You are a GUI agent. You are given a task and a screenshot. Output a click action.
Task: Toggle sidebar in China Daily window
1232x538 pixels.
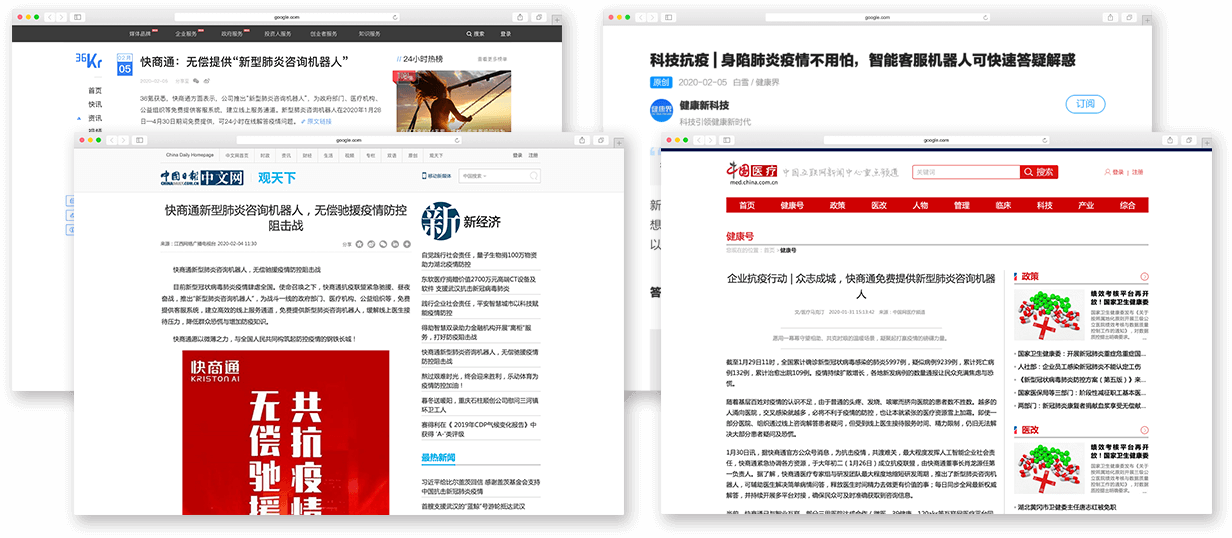tap(141, 140)
